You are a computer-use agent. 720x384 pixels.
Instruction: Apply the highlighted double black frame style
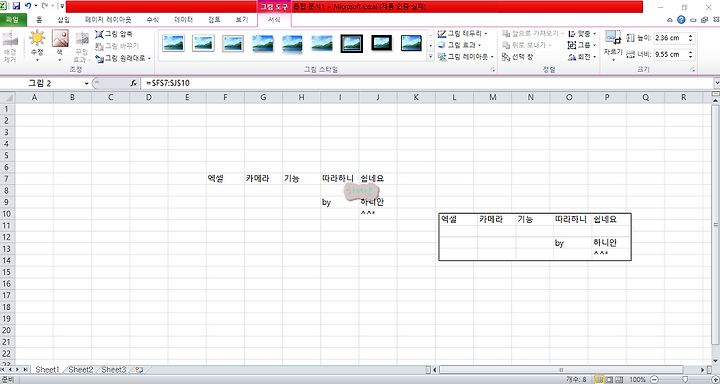point(352,43)
